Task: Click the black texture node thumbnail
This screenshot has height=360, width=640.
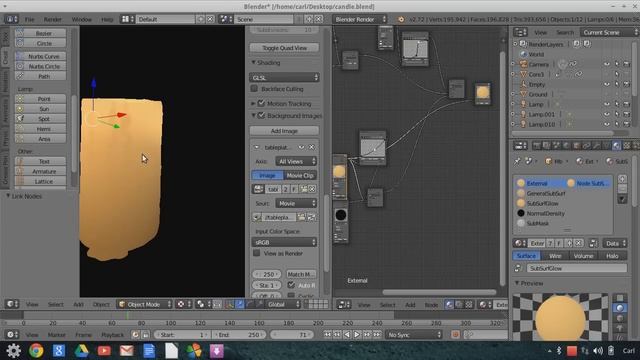Action: coord(341,215)
